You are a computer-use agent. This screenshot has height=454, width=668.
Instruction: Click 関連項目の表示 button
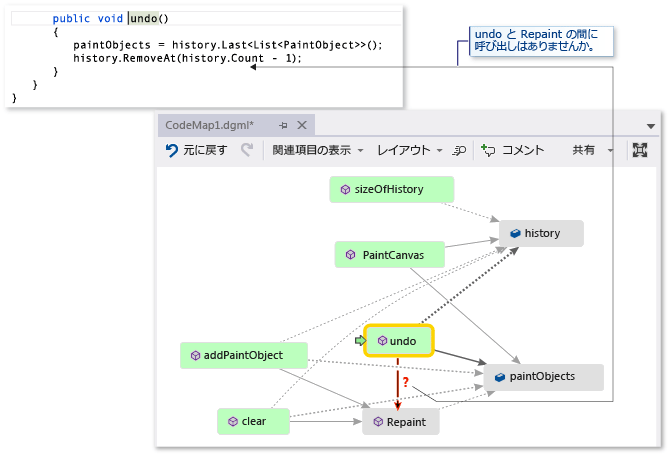click(x=312, y=150)
